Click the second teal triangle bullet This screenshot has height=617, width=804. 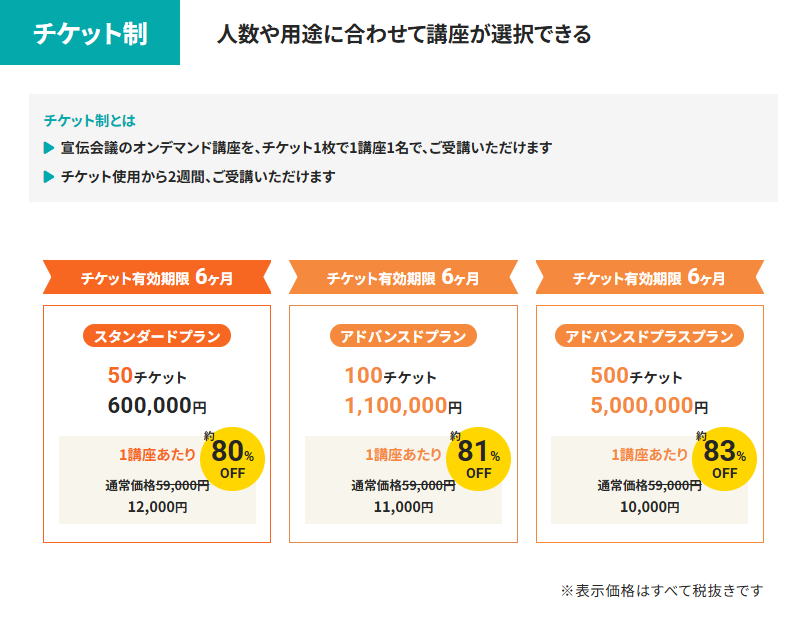click(x=49, y=177)
